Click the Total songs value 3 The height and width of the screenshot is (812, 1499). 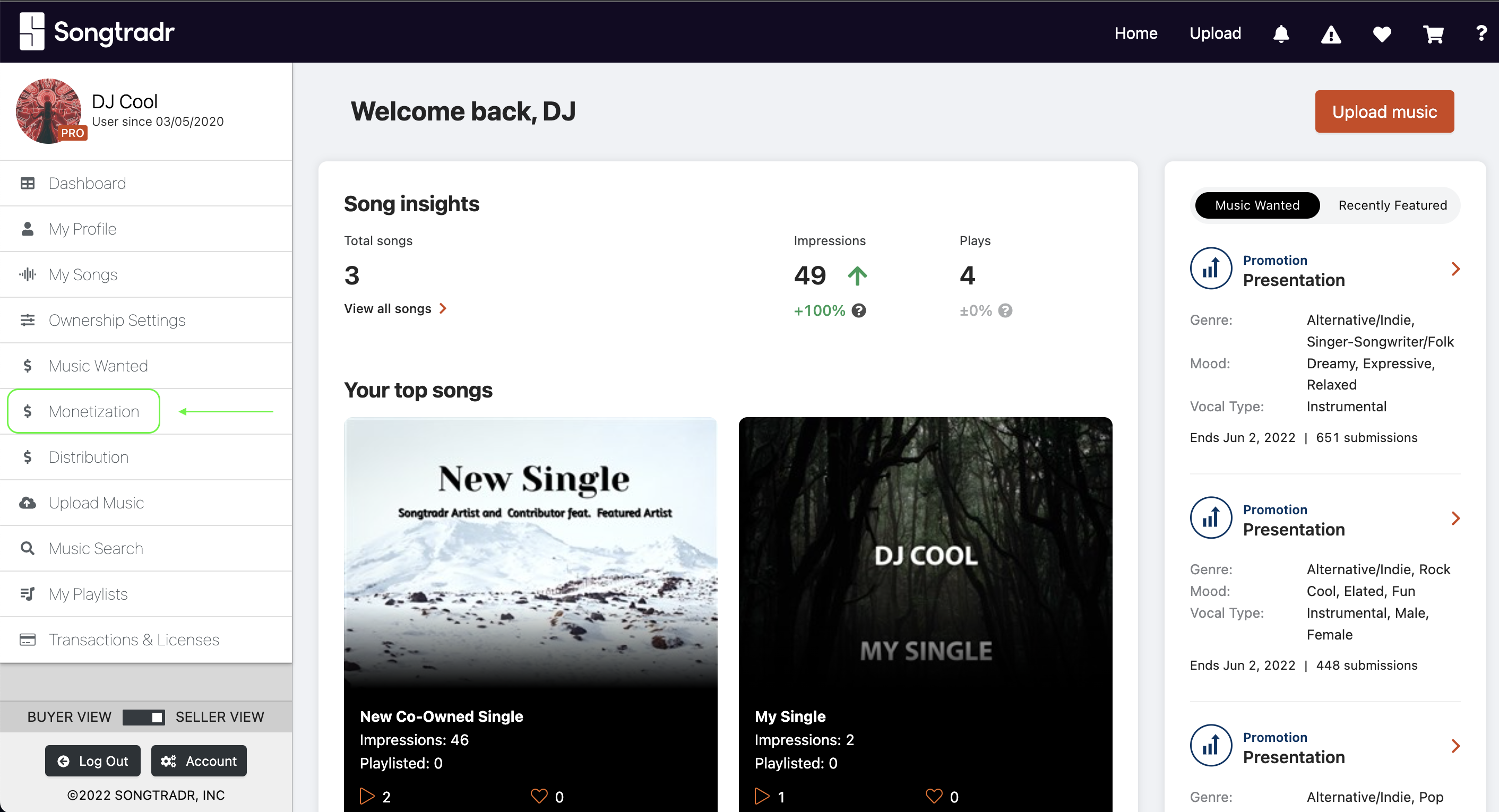[351, 275]
